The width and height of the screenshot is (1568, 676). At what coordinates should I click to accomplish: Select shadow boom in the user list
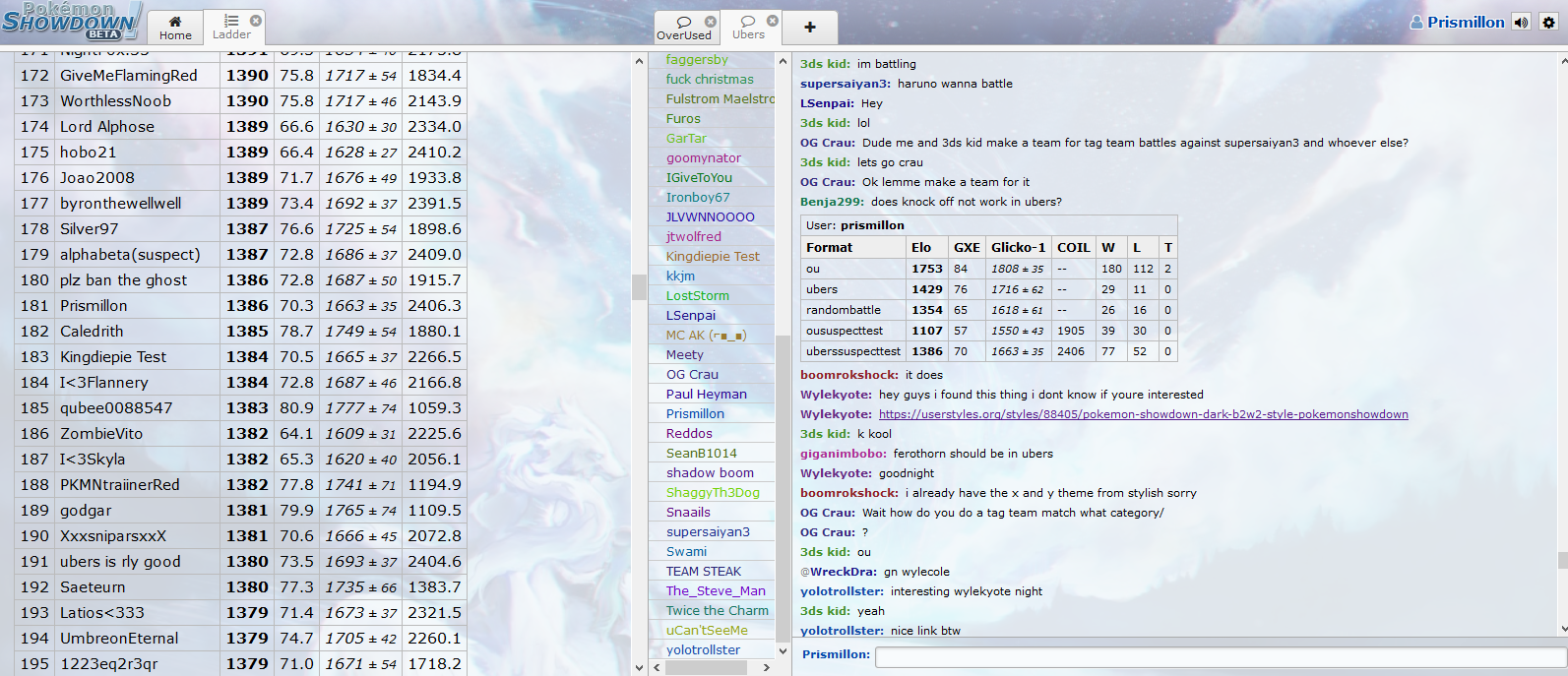click(x=712, y=472)
